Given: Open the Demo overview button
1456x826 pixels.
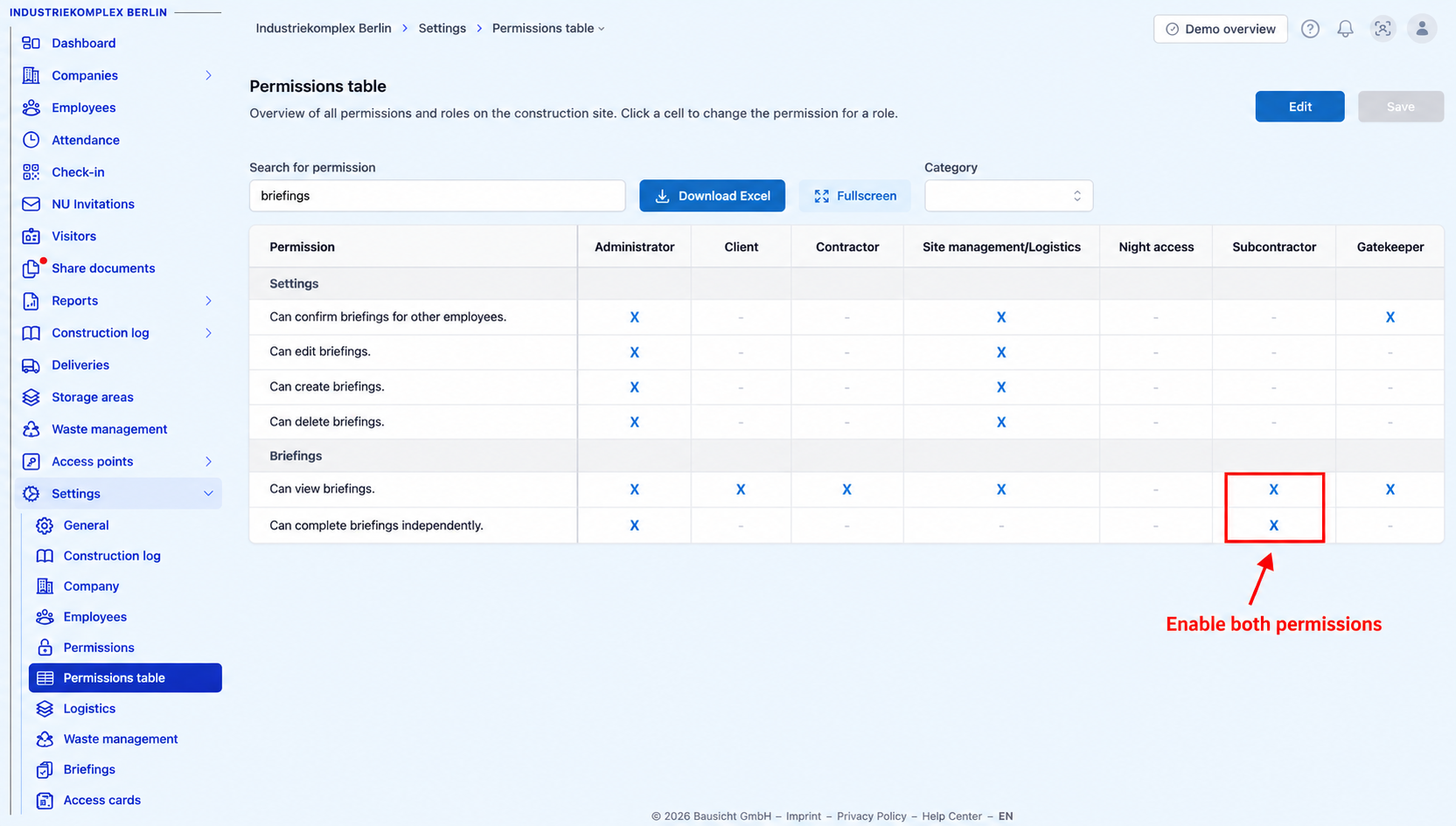Looking at the screenshot, I should pyautogui.click(x=1220, y=29).
